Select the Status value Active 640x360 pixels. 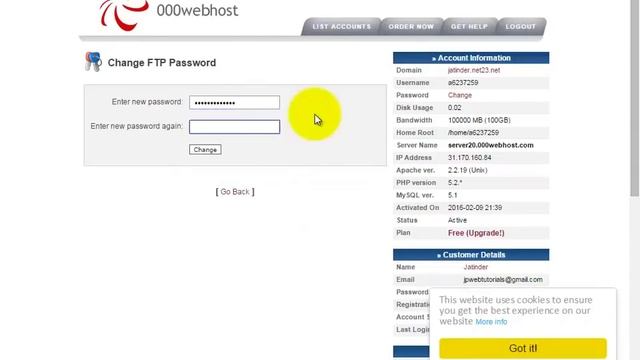pos(457,220)
